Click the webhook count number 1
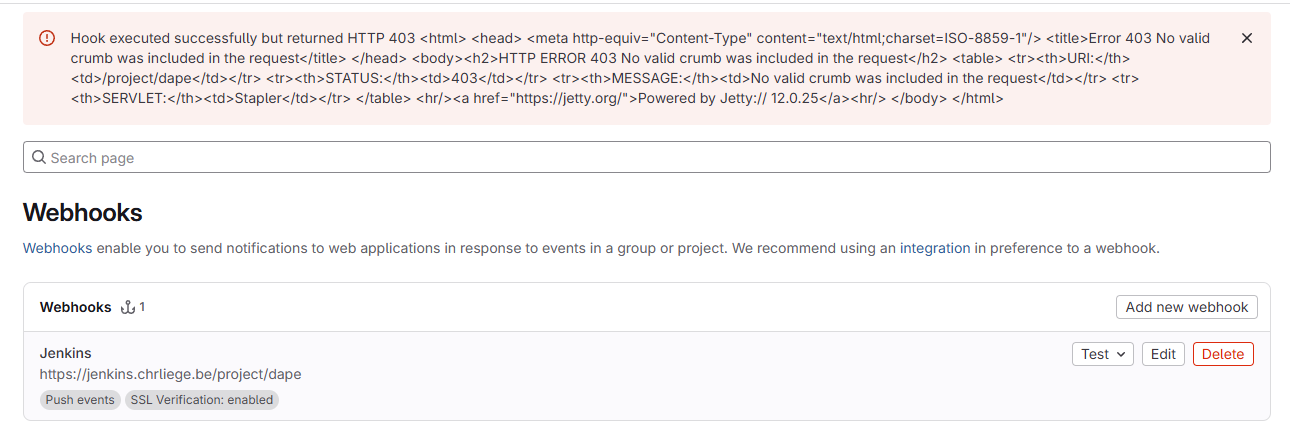The height and width of the screenshot is (436, 1290). point(142,307)
